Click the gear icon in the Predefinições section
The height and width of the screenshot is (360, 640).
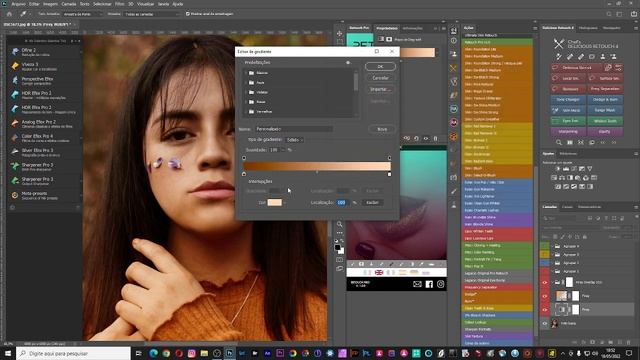(x=348, y=62)
